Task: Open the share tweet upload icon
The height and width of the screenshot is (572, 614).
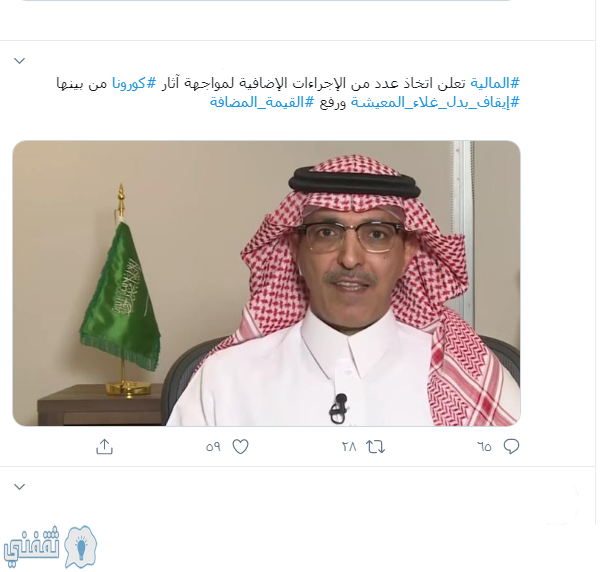Action: [x=105, y=447]
